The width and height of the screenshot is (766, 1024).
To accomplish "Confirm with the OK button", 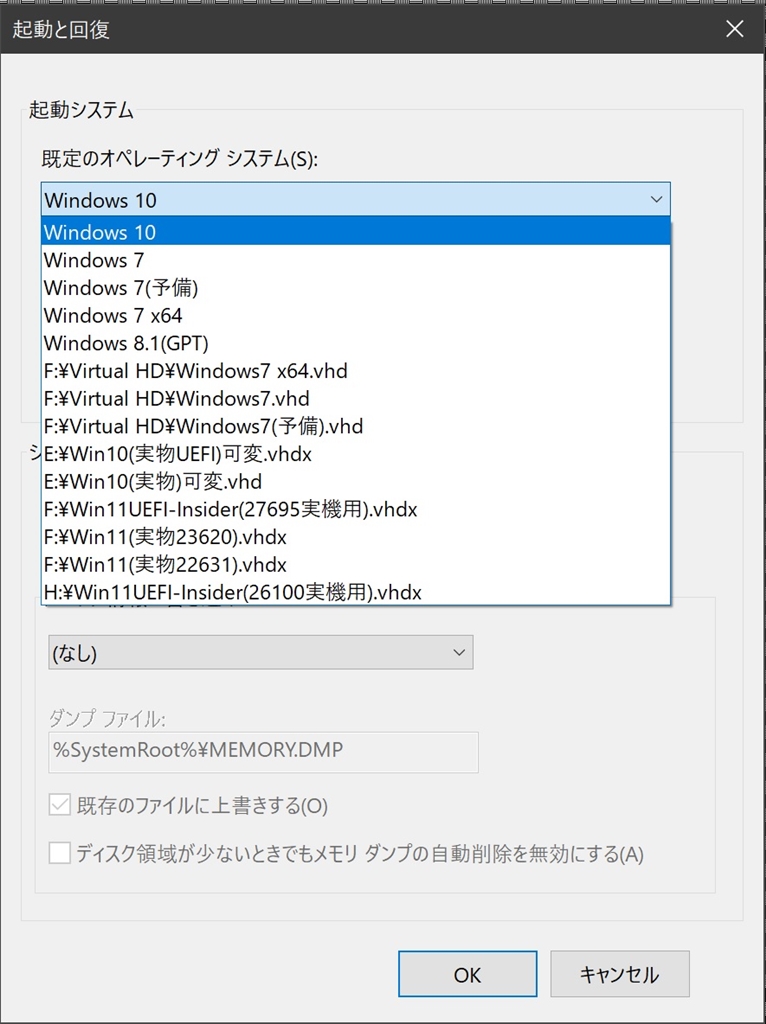I will click(x=468, y=975).
